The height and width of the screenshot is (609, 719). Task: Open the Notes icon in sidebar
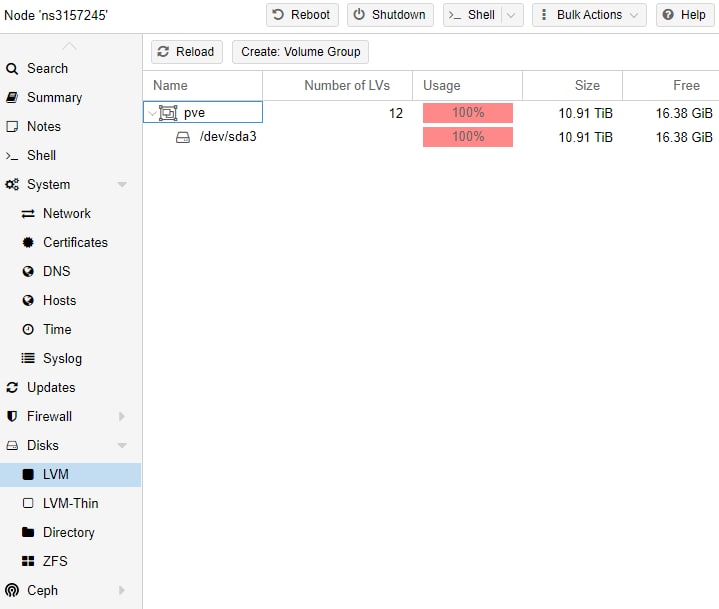[12, 127]
